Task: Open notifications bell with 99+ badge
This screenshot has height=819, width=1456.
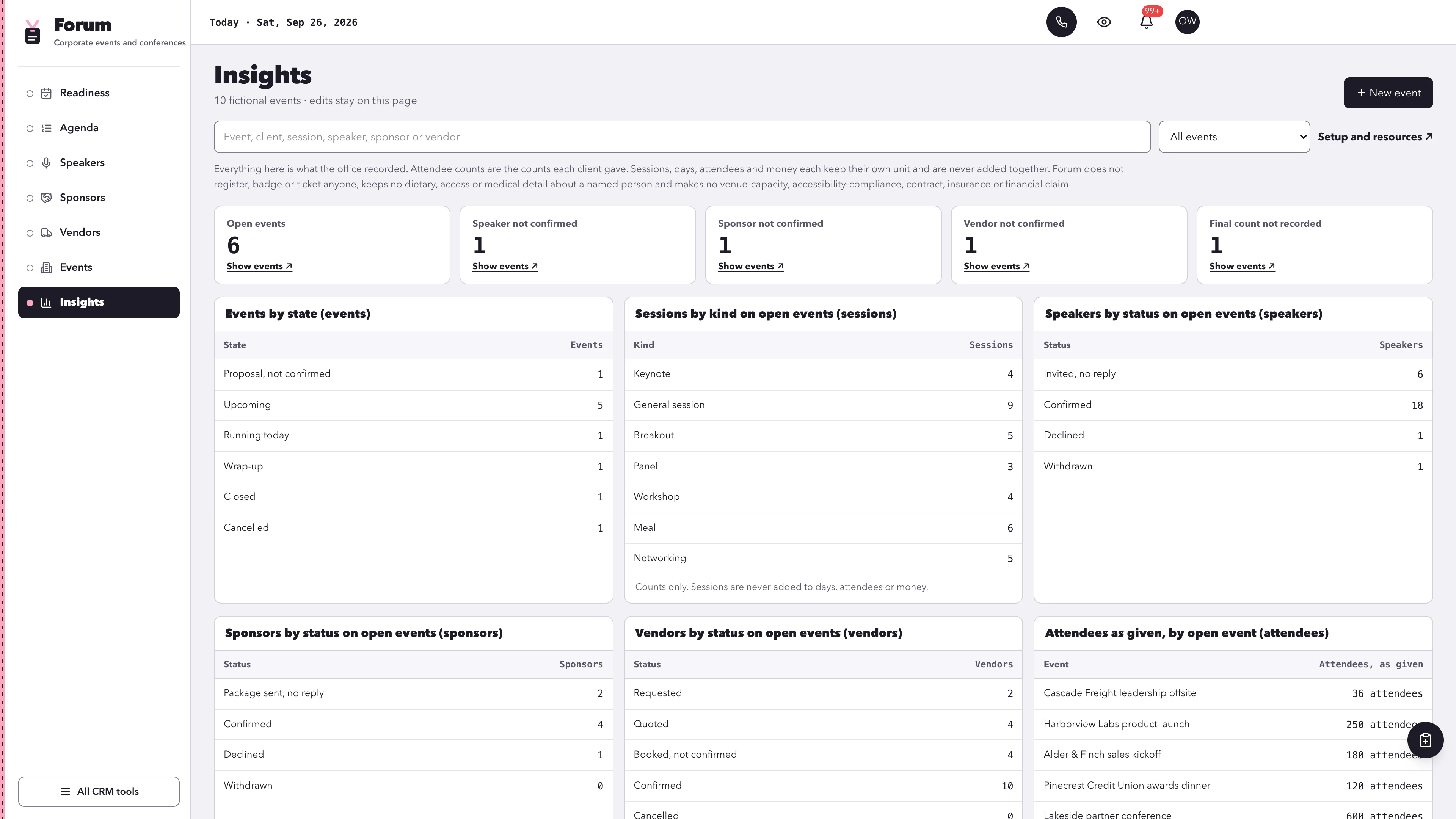Action: (x=1146, y=22)
